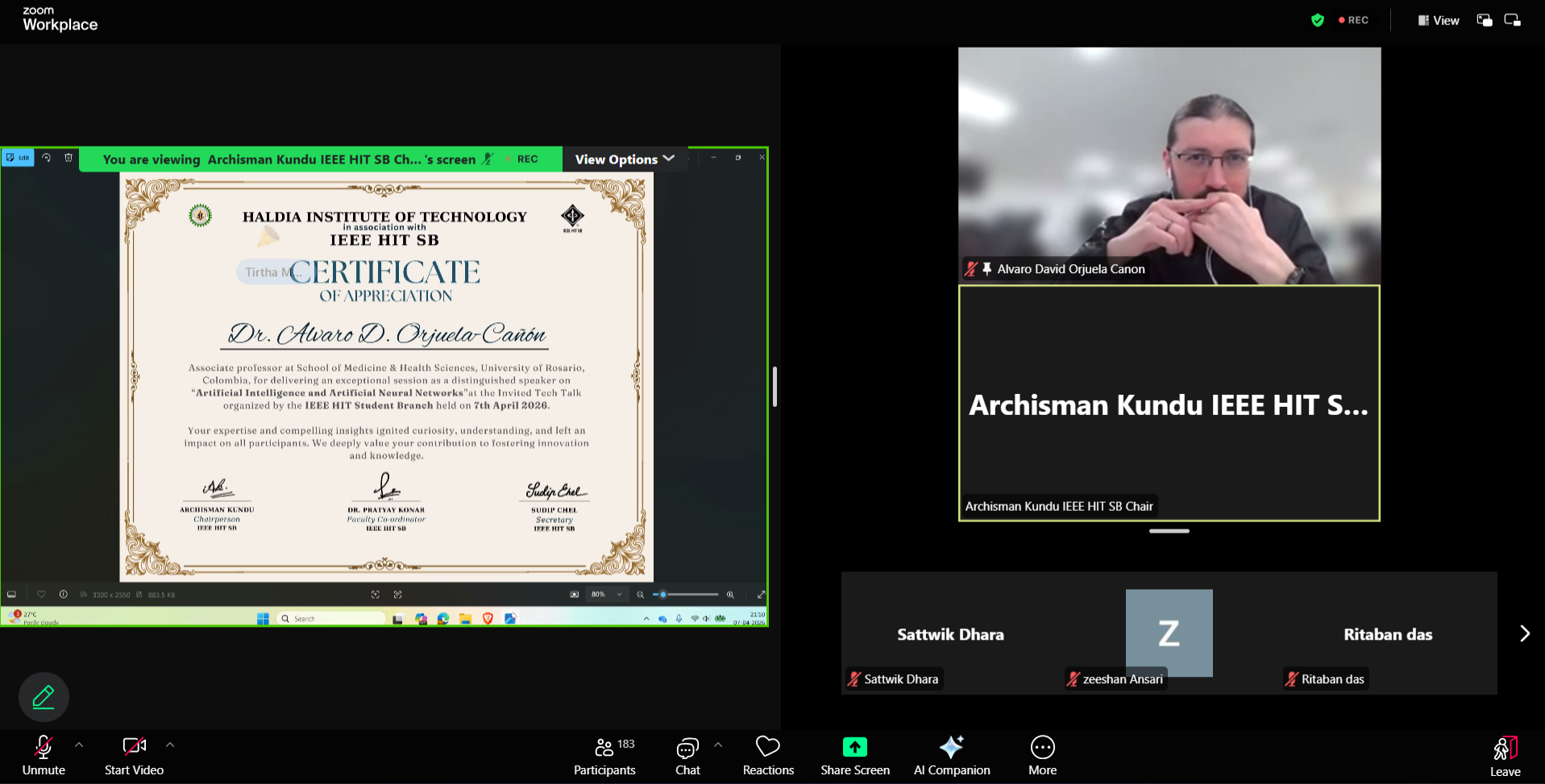Click the REC recording indicator at top right

pos(1354,20)
